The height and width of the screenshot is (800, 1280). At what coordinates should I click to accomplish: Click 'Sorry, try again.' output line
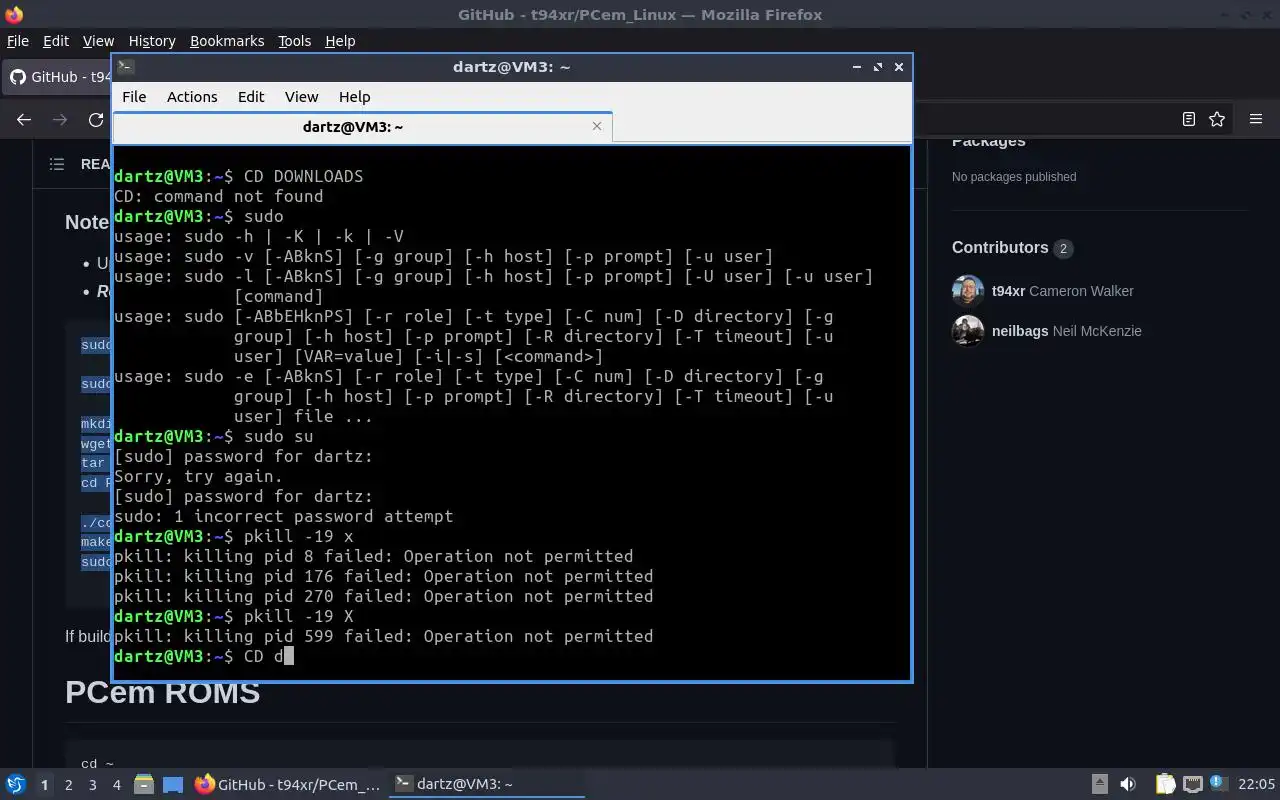pyautogui.click(x=199, y=476)
